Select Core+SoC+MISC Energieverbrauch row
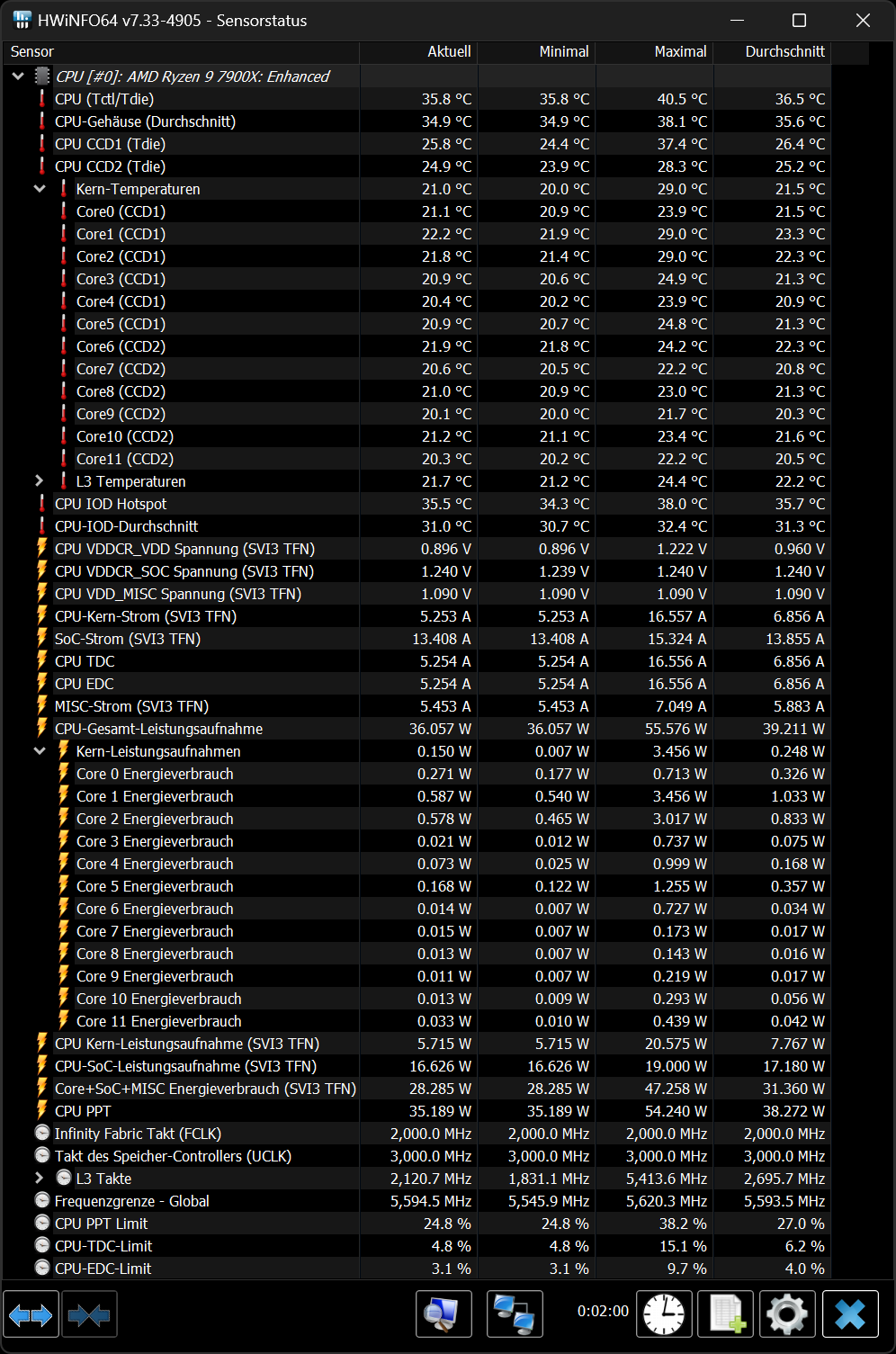This screenshot has width=896, height=1354. click(x=417, y=1089)
